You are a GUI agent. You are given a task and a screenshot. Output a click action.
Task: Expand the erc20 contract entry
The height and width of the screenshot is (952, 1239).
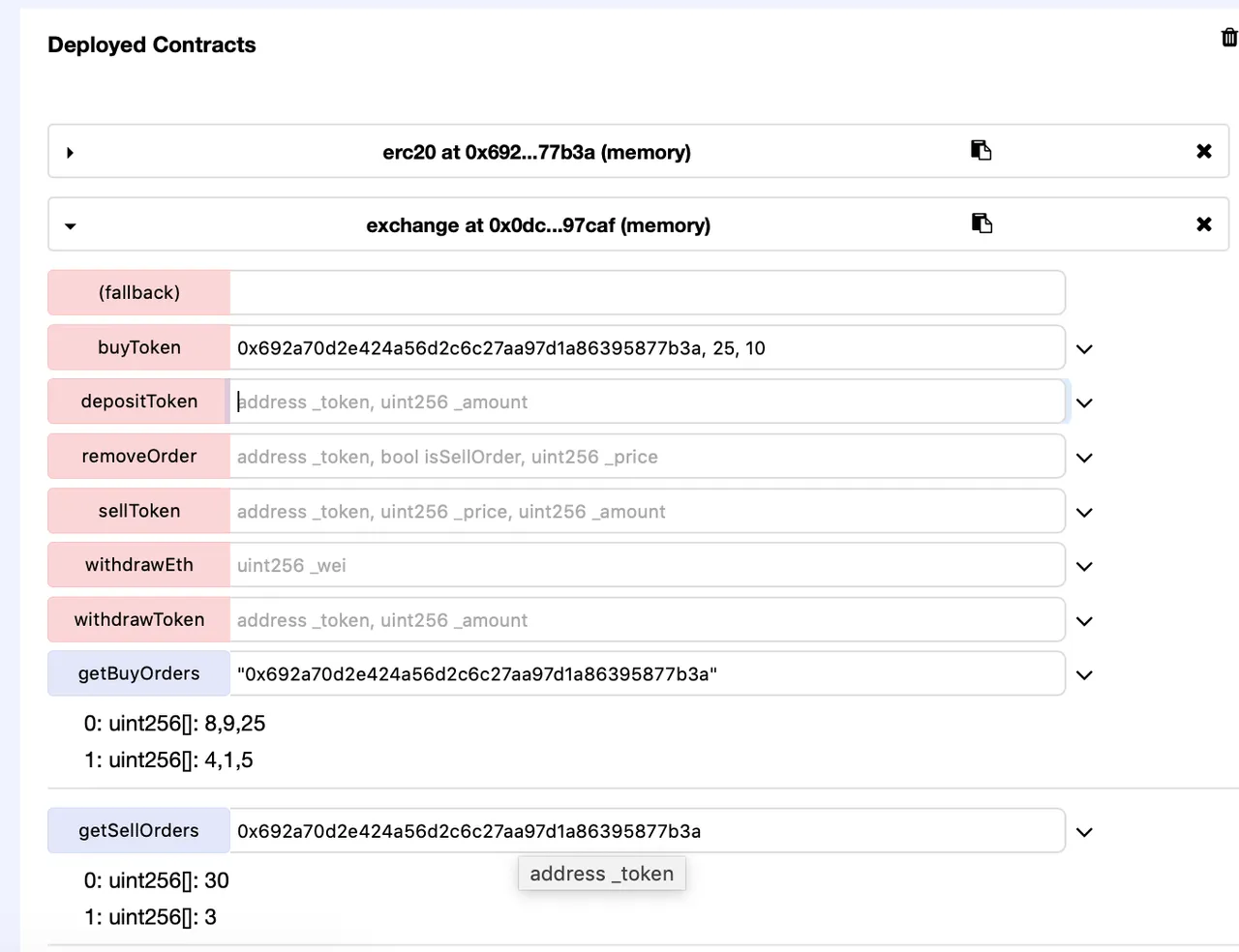tap(70, 153)
